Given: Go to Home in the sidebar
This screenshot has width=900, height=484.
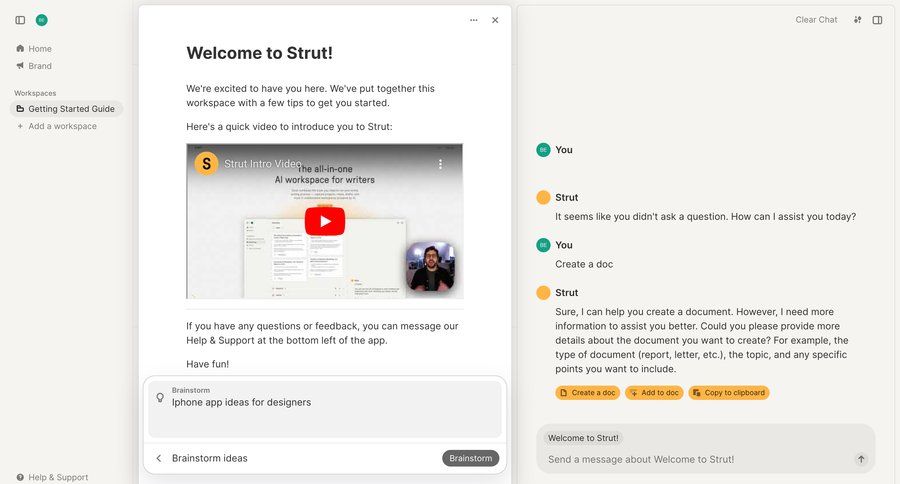Looking at the screenshot, I should click(34, 49).
